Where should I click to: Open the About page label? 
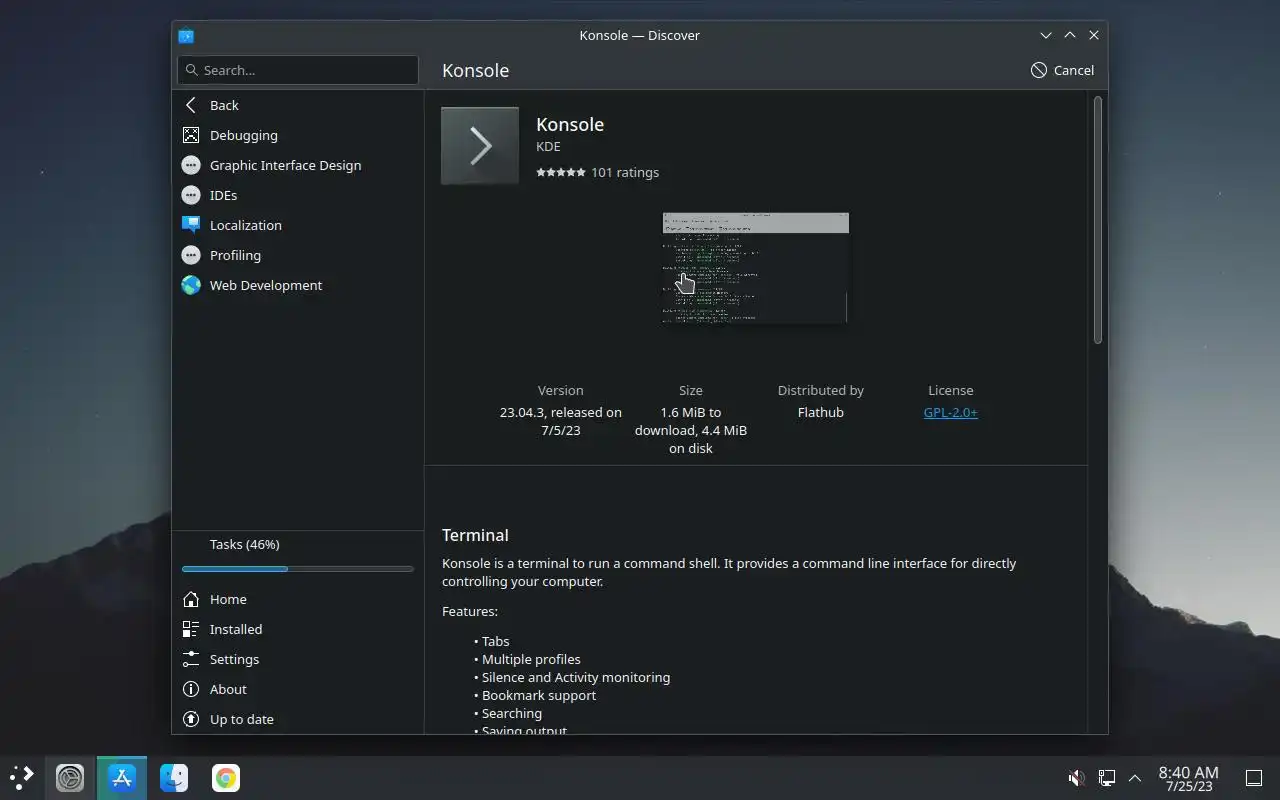point(228,689)
